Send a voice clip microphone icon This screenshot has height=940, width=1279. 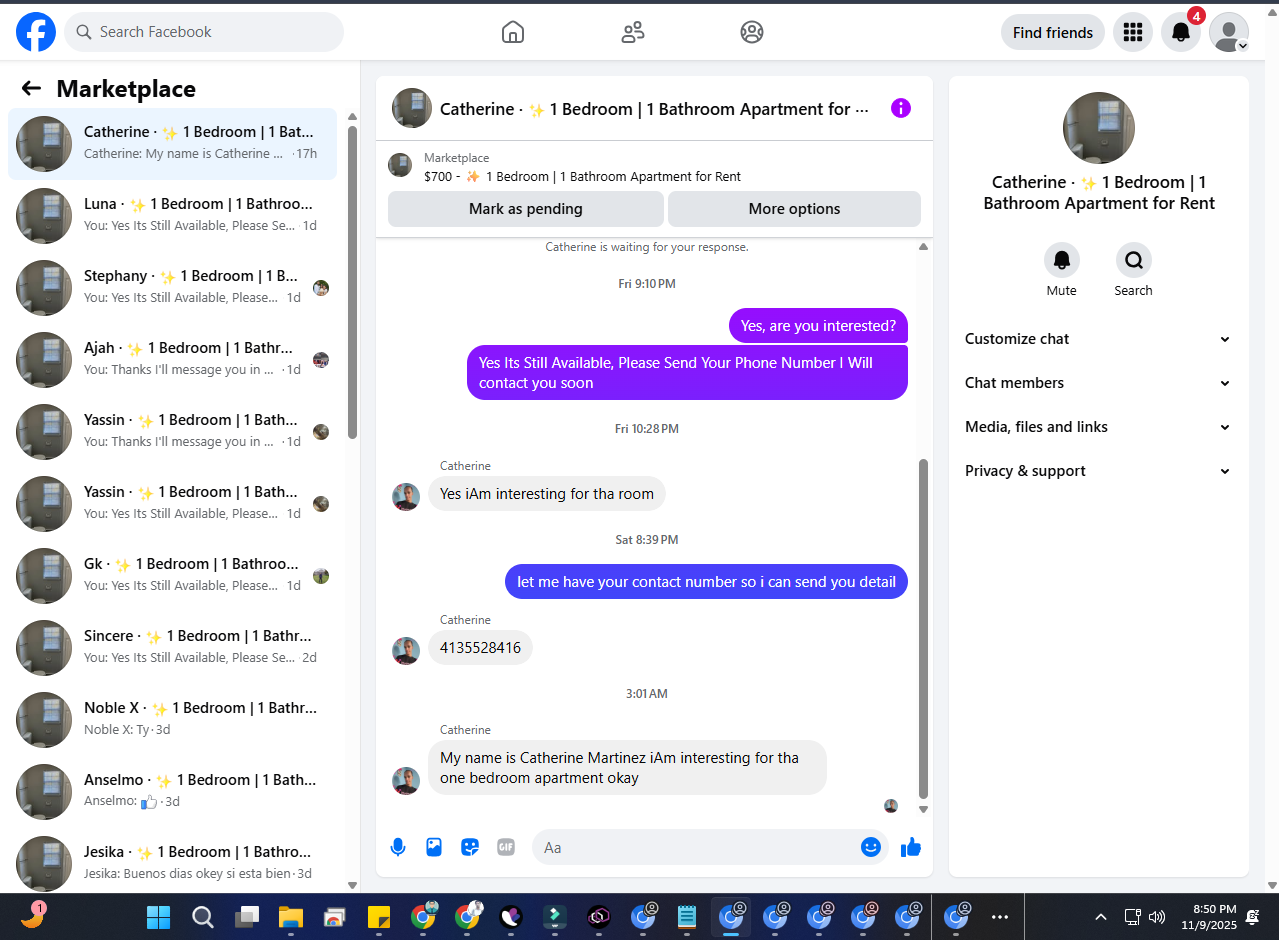[398, 847]
